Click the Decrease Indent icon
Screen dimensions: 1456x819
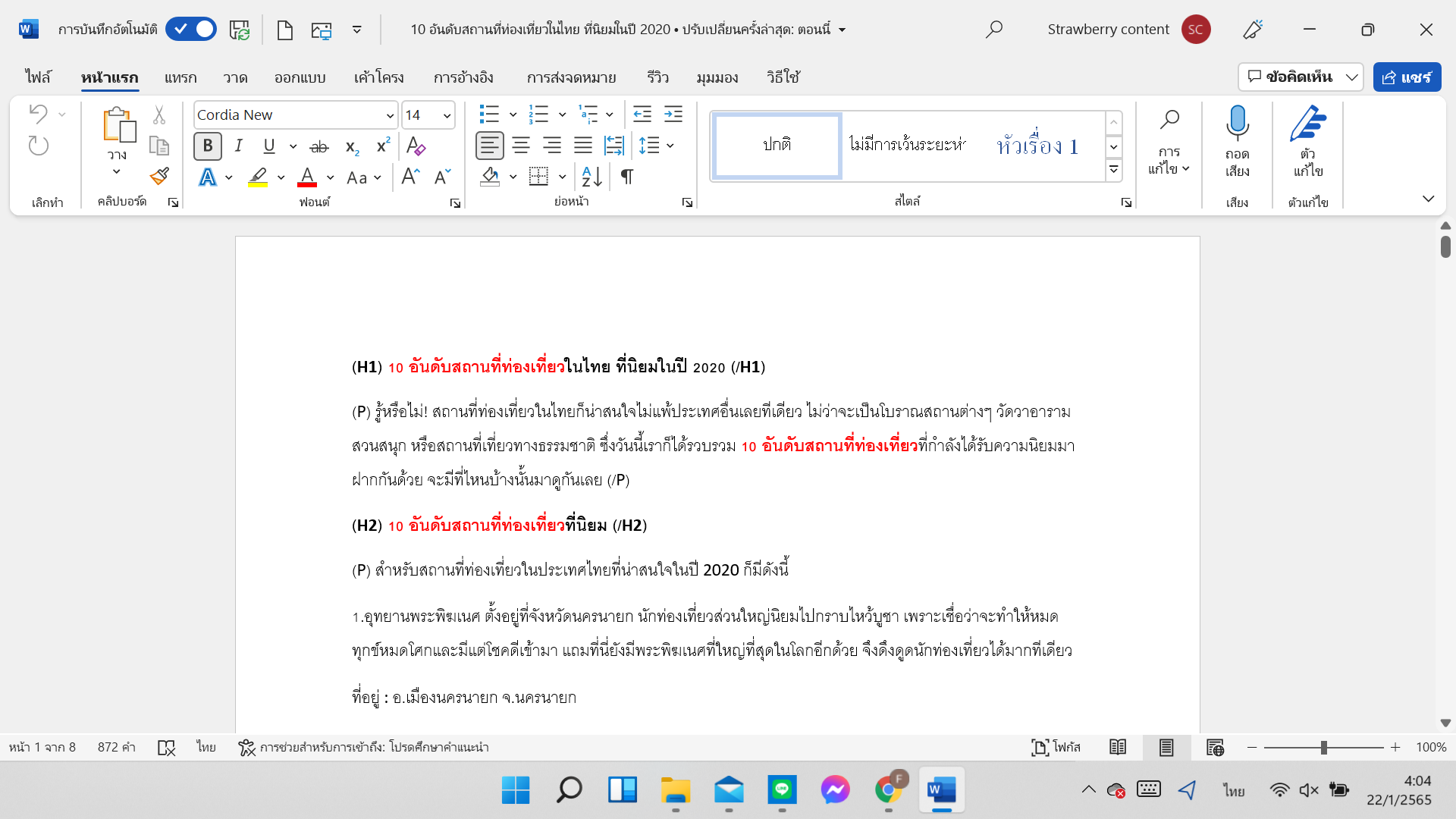[x=642, y=115]
